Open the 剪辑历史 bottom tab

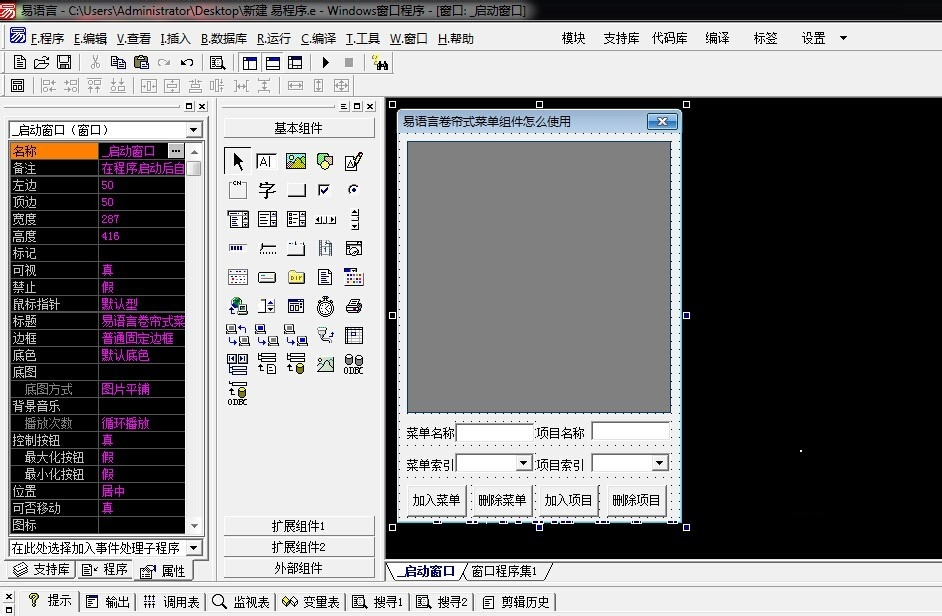point(517,602)
